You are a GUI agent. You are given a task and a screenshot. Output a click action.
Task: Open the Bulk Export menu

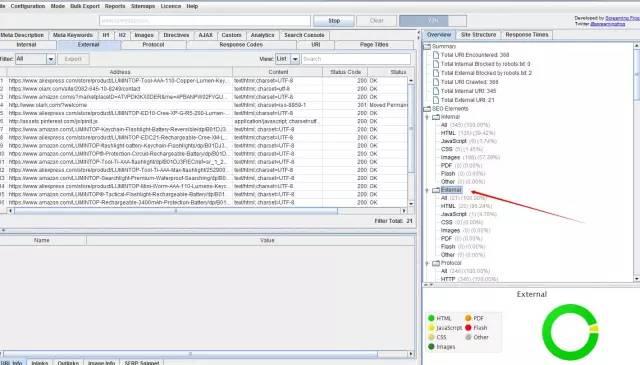85,6
